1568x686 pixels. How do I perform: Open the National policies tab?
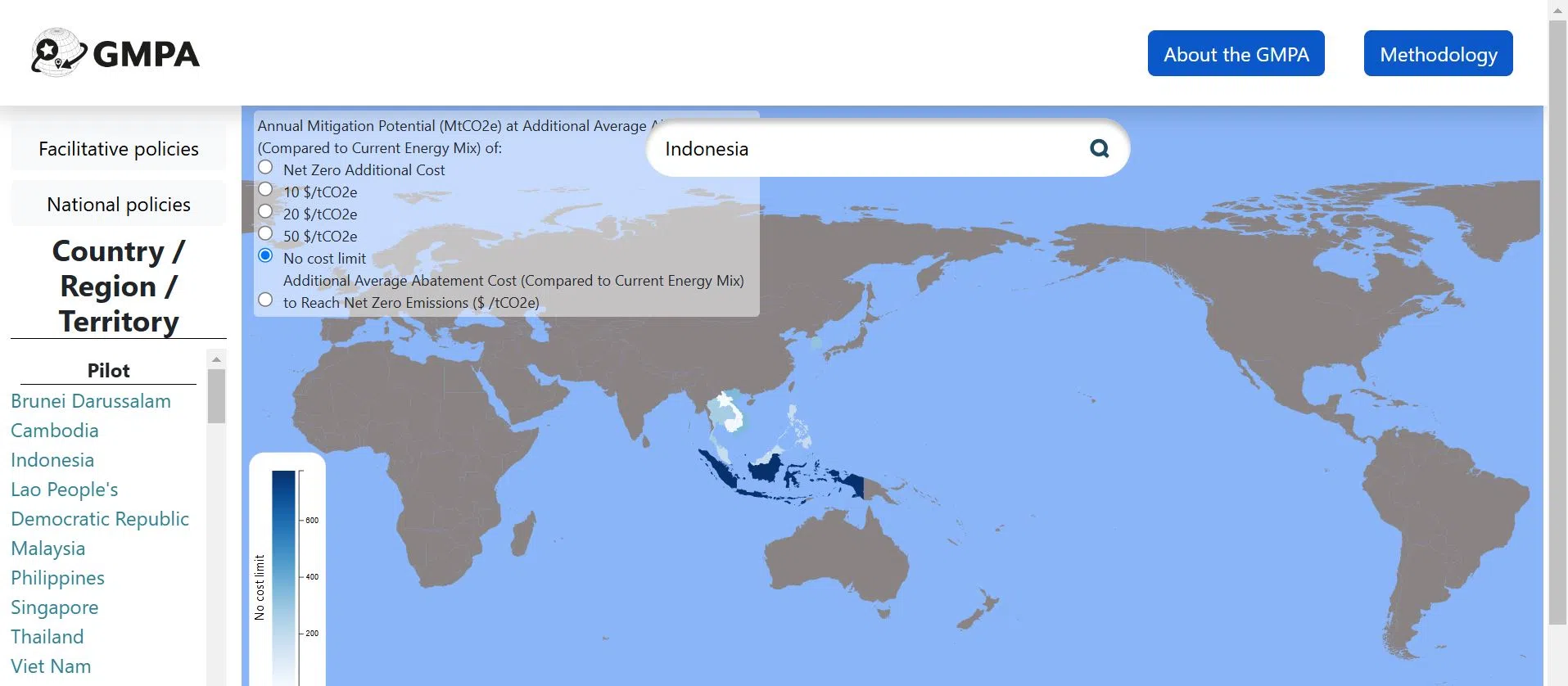pos(119,205)
